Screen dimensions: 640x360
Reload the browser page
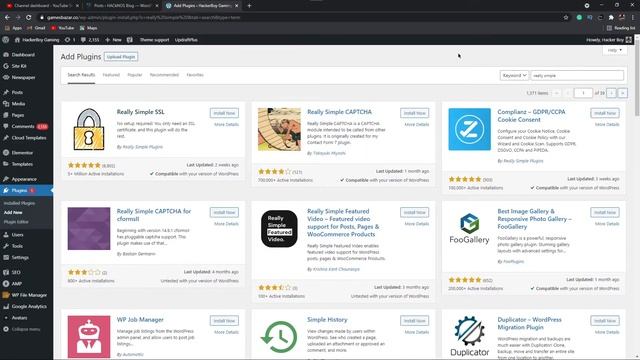(x=29, y=18)
